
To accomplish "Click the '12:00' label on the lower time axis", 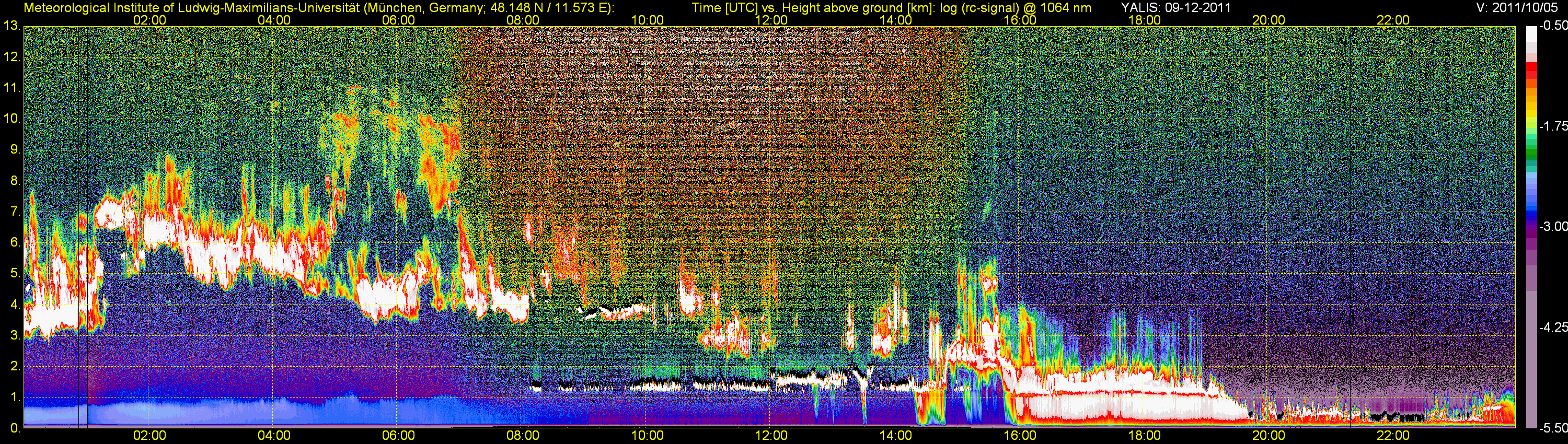I will [x=771, y=436].
